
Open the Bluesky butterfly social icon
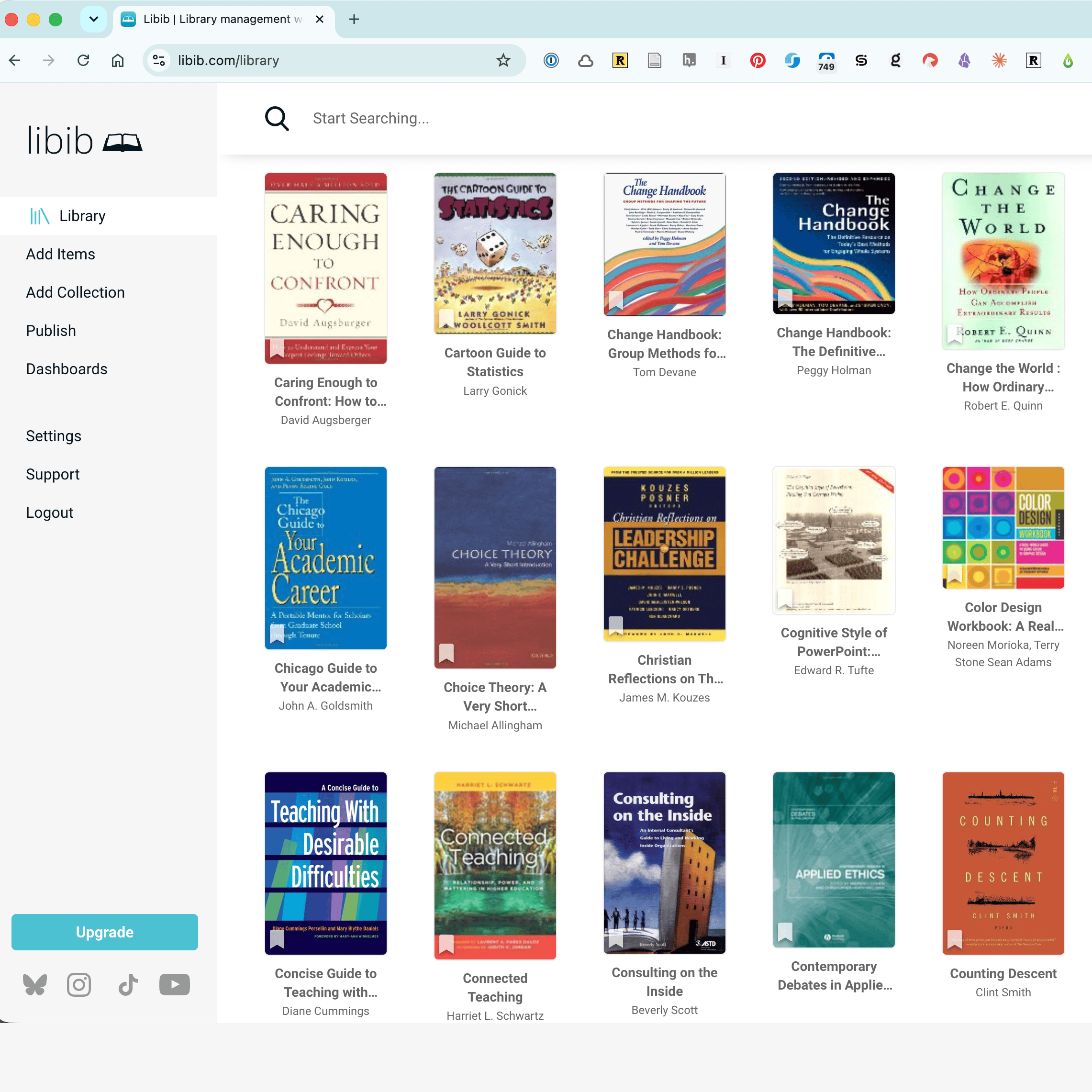pos(35,985)
